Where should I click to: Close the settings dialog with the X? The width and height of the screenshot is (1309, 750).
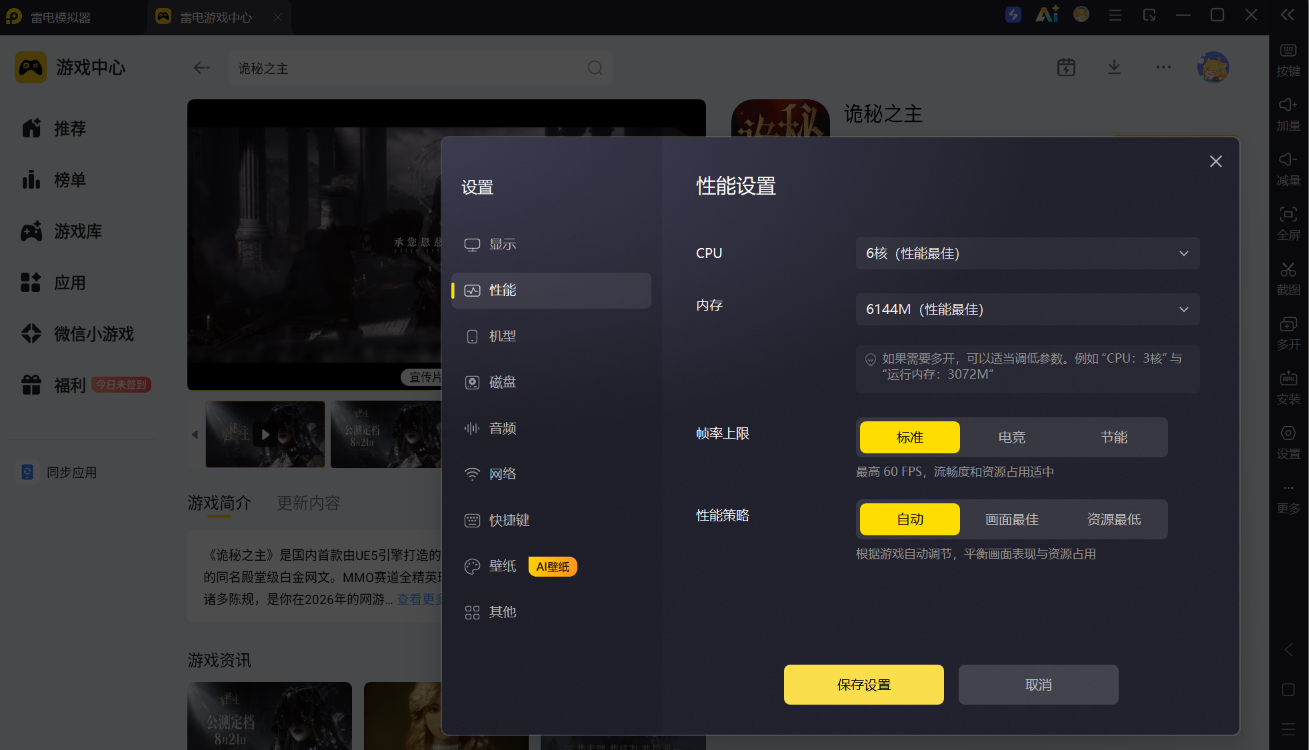pyautogui.click(x=1216, y=161)
